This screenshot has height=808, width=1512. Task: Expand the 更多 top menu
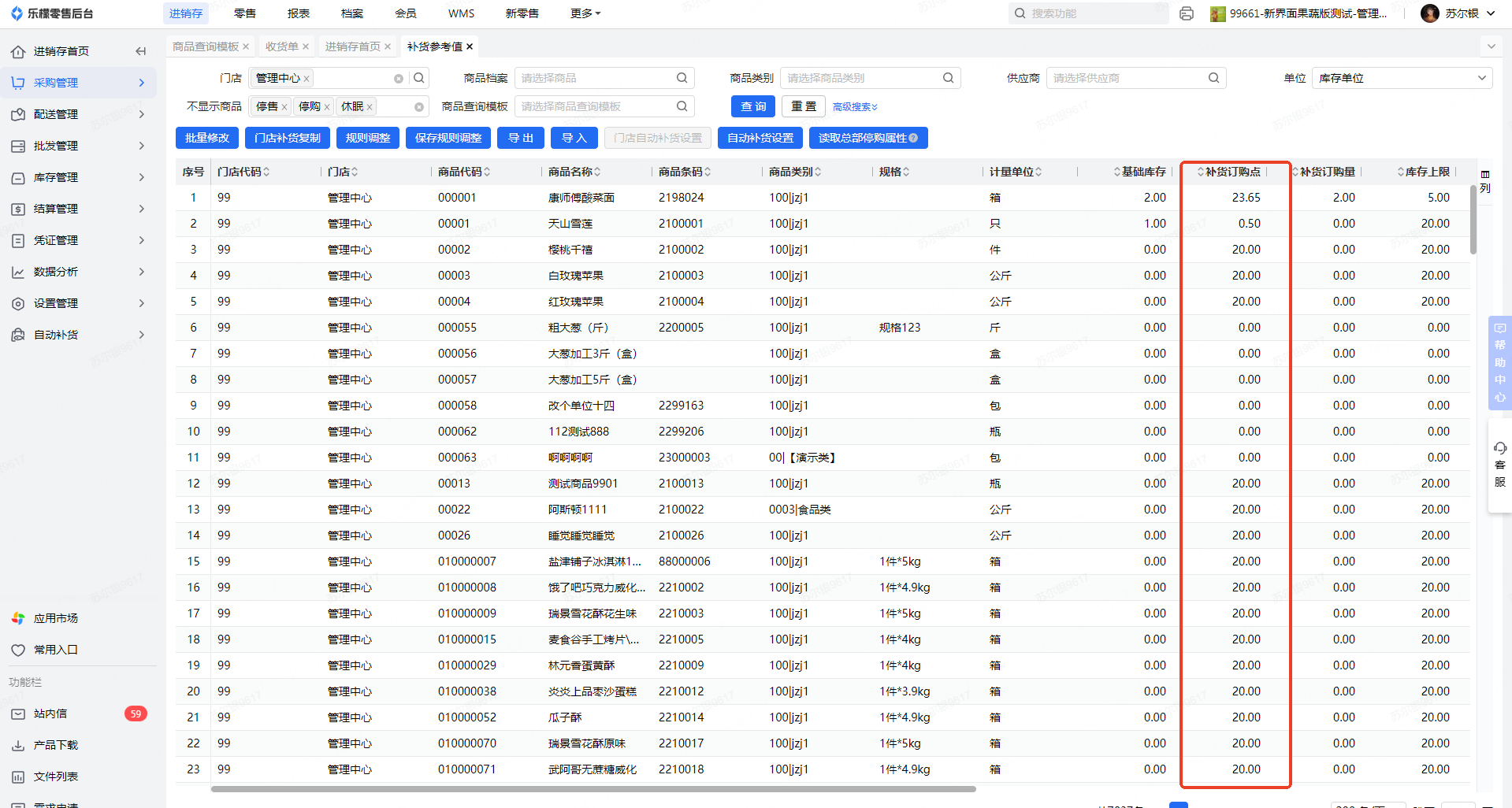(585, 13)
